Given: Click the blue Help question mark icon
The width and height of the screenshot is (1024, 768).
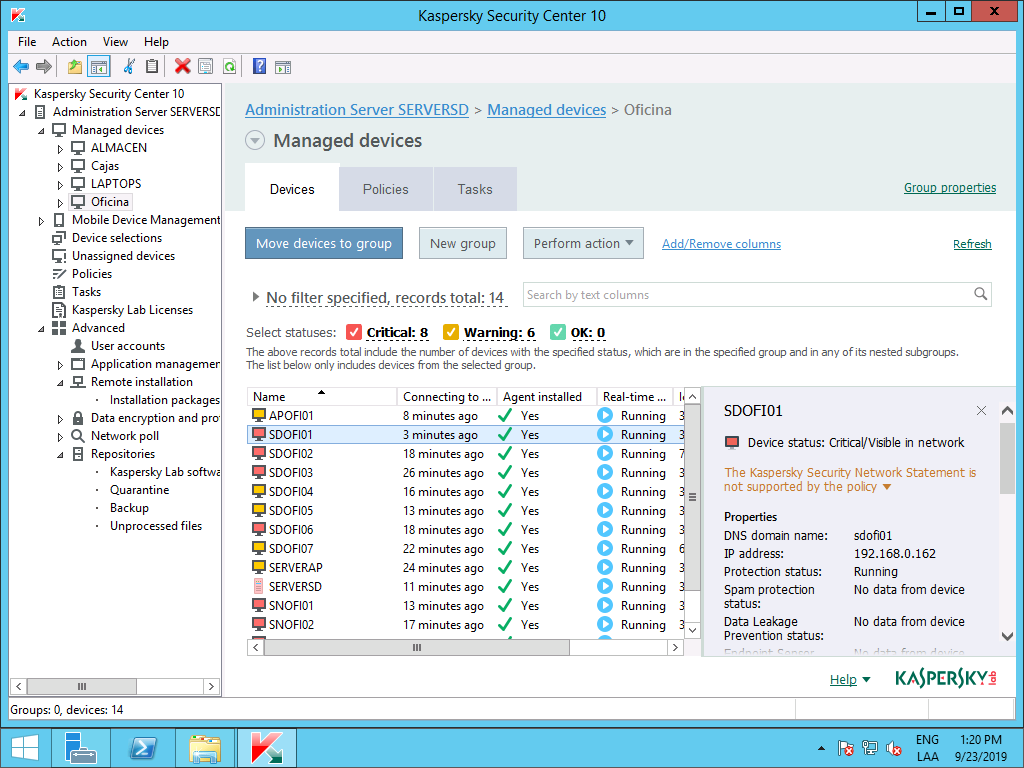Looking at the screenshot, I should click(x=259, y=67).
